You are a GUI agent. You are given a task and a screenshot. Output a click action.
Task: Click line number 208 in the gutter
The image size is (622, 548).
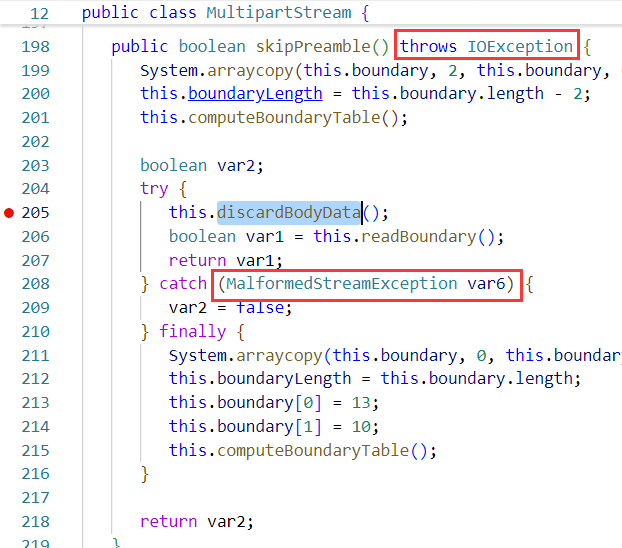[x=35, y=284]
